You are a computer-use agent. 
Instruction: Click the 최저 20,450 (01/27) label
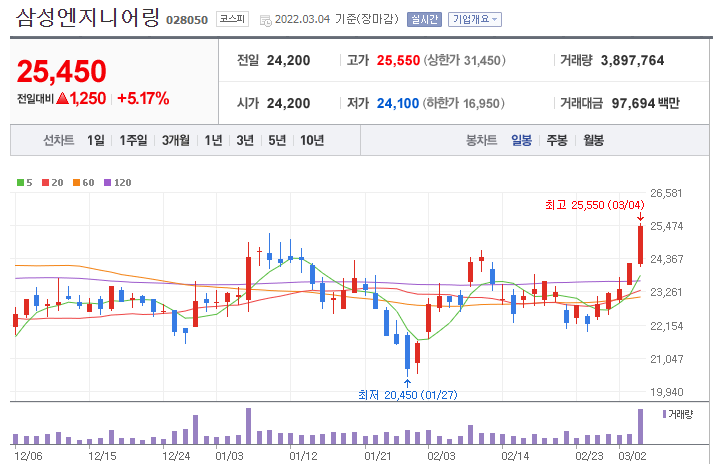click(x=408, y=395)
